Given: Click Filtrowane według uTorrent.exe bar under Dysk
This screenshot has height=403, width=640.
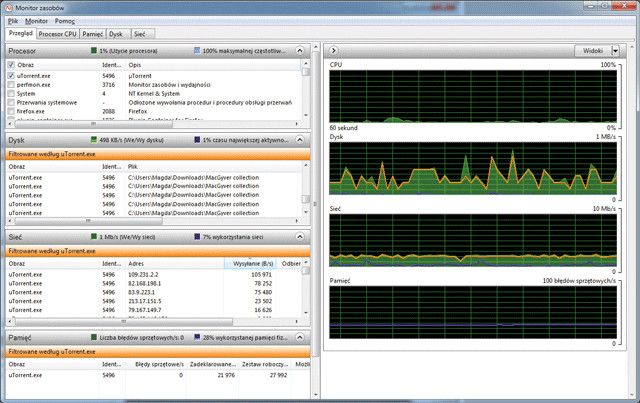Looking at the screenshot, I should point(158,154).
